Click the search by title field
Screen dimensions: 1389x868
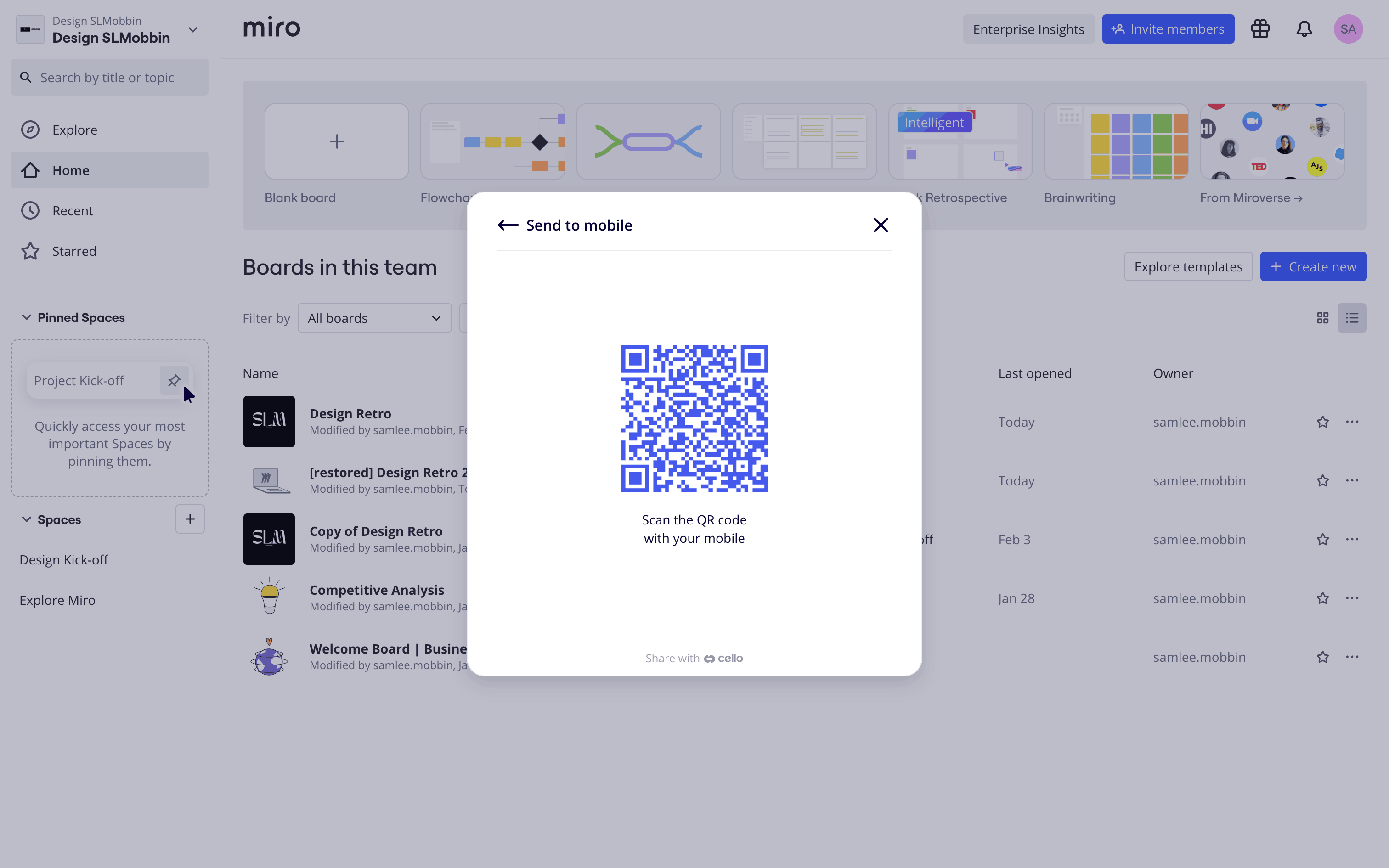click(109, 78)
